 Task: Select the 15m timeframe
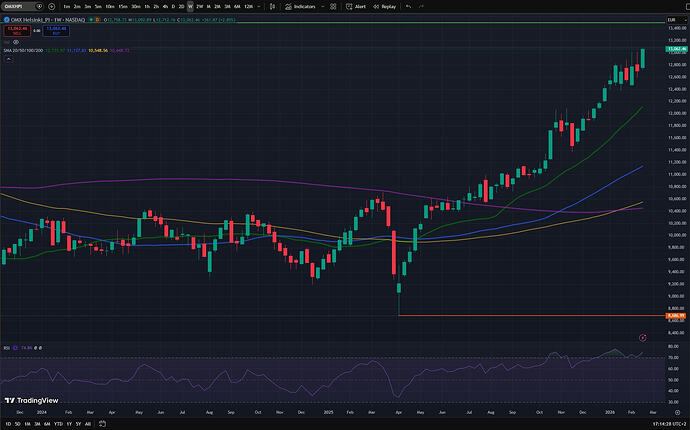pyautogui.click(x=123, y=7)
